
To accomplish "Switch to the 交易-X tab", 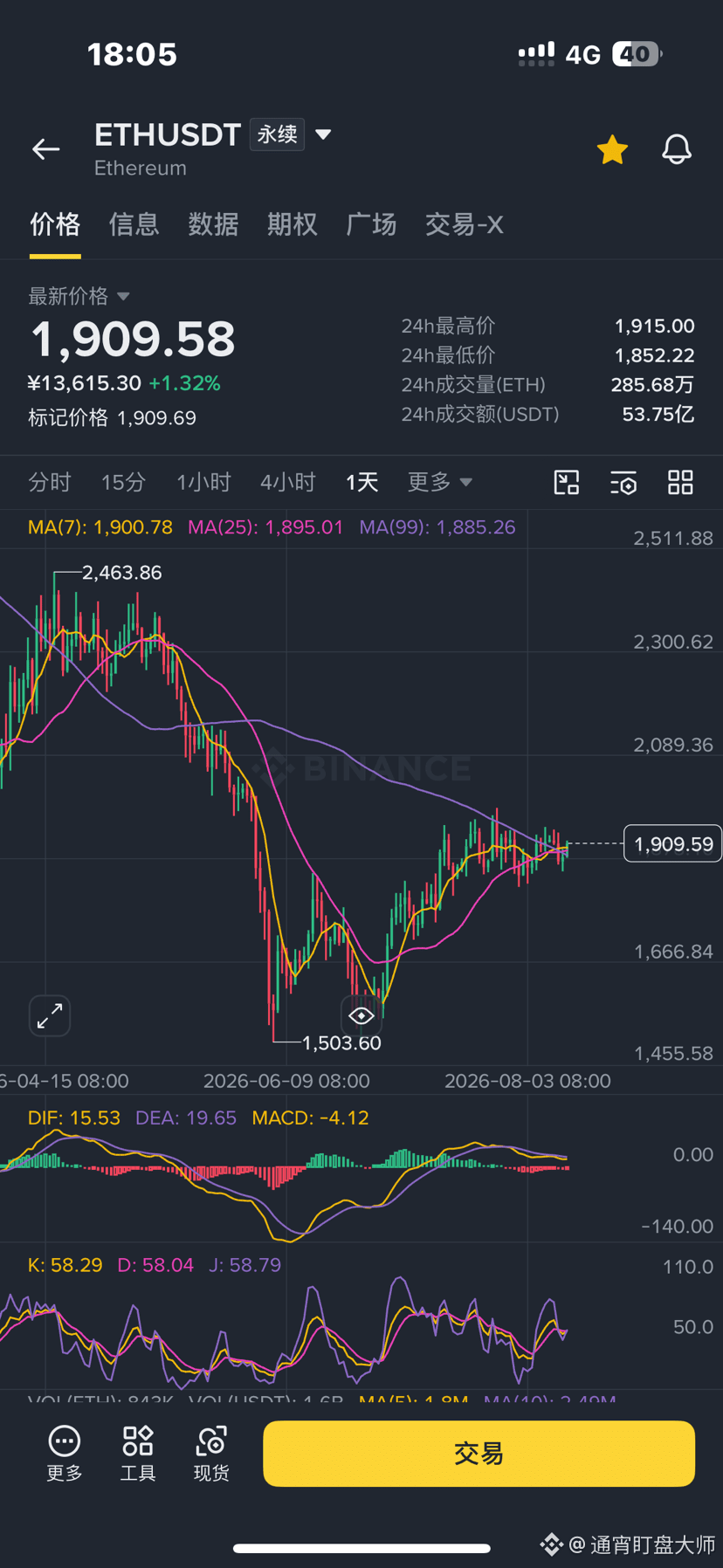I will pyautogui.click(x=464, y=224).
